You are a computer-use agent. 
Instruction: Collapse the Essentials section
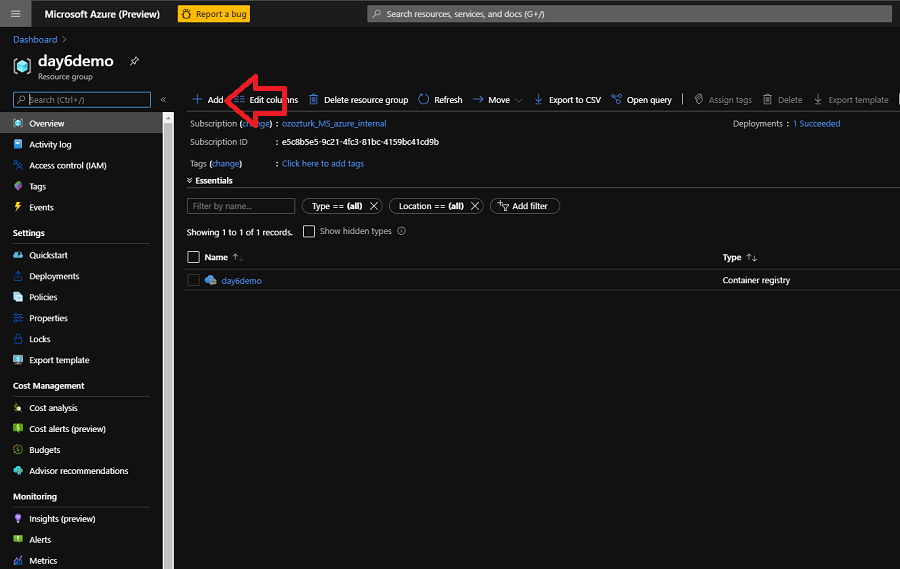[x=190, y=181]
